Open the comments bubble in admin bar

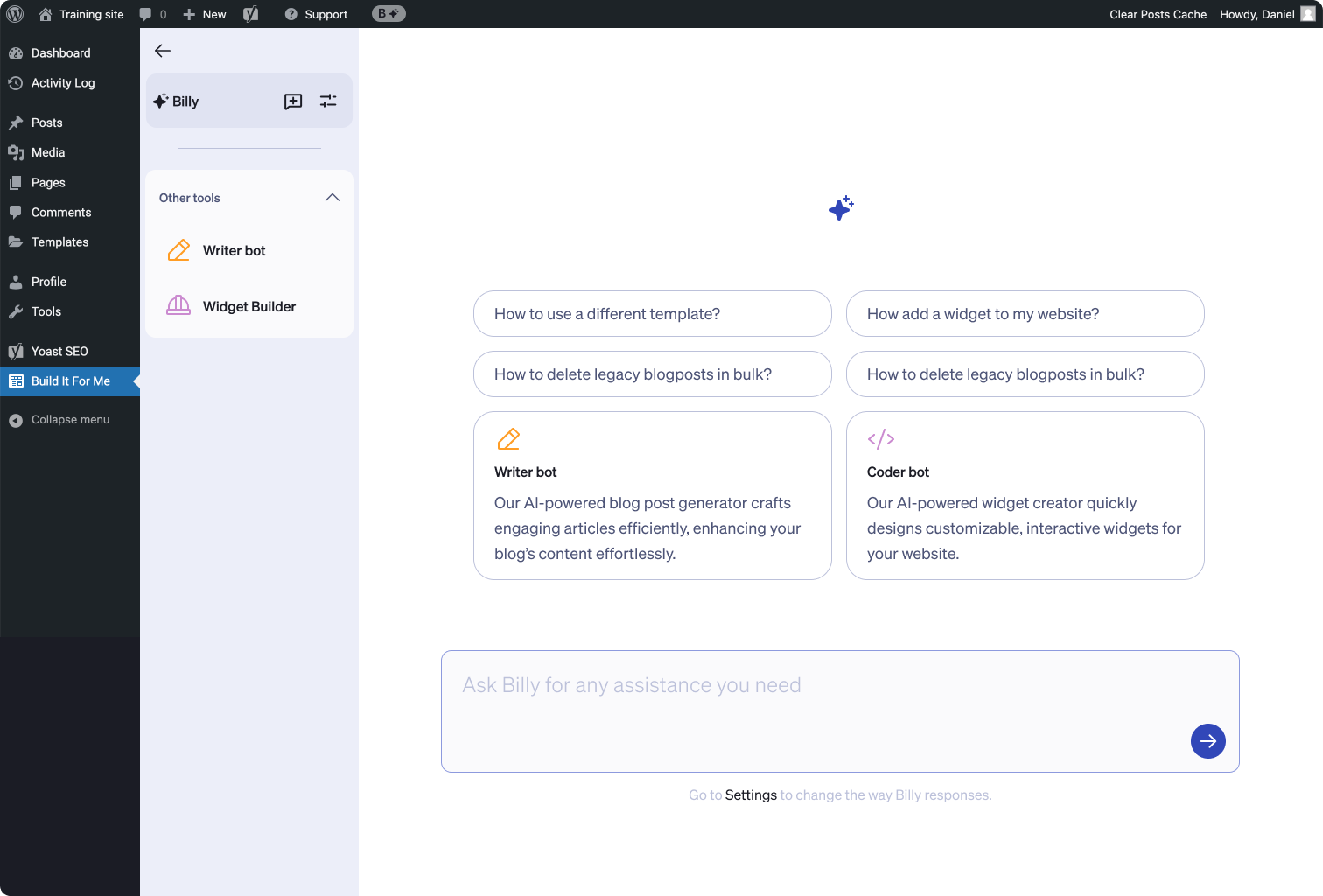click(x=152, y=14)
